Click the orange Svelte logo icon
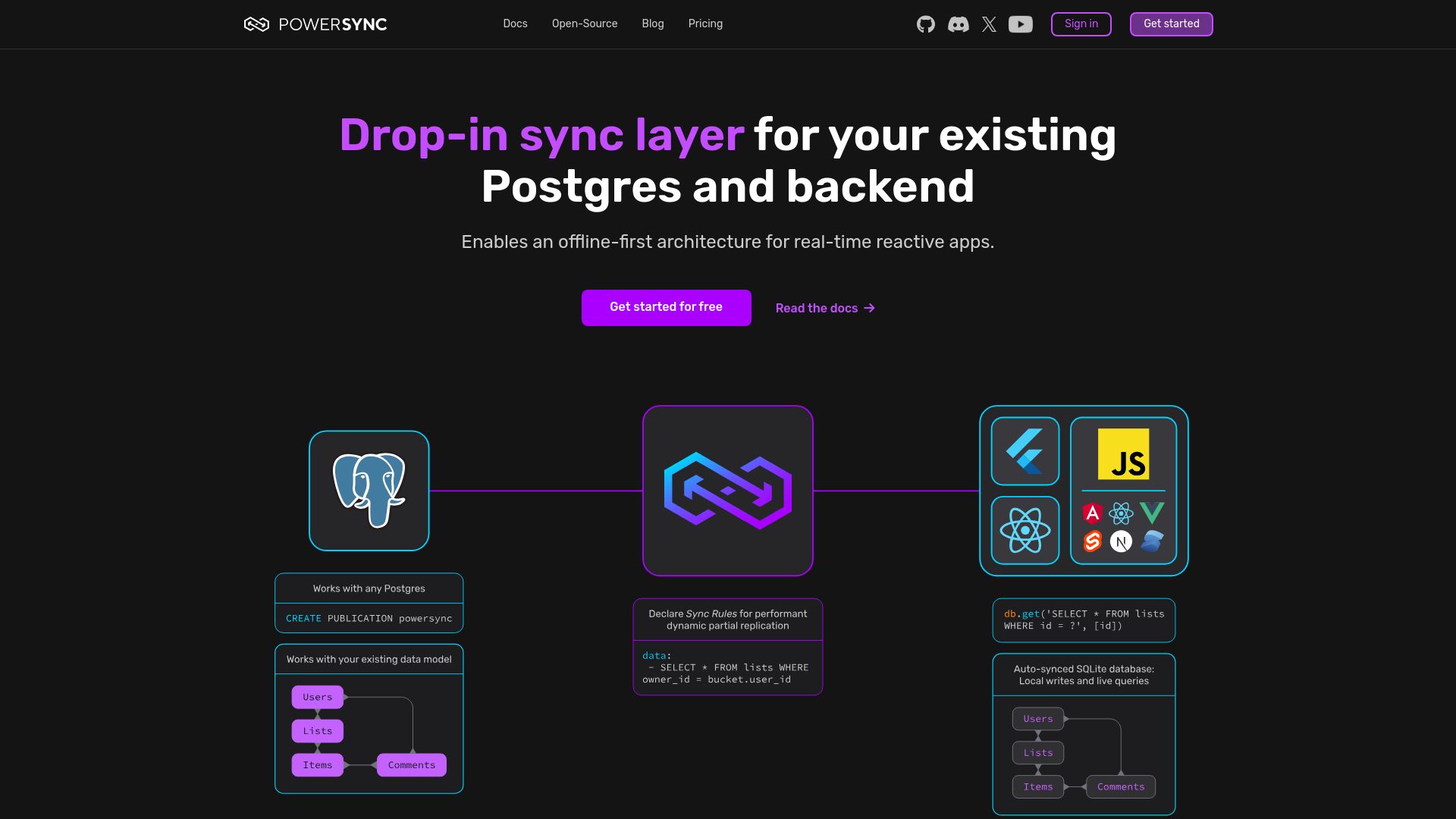1456x819 pixels. [x=1092, y=541]
